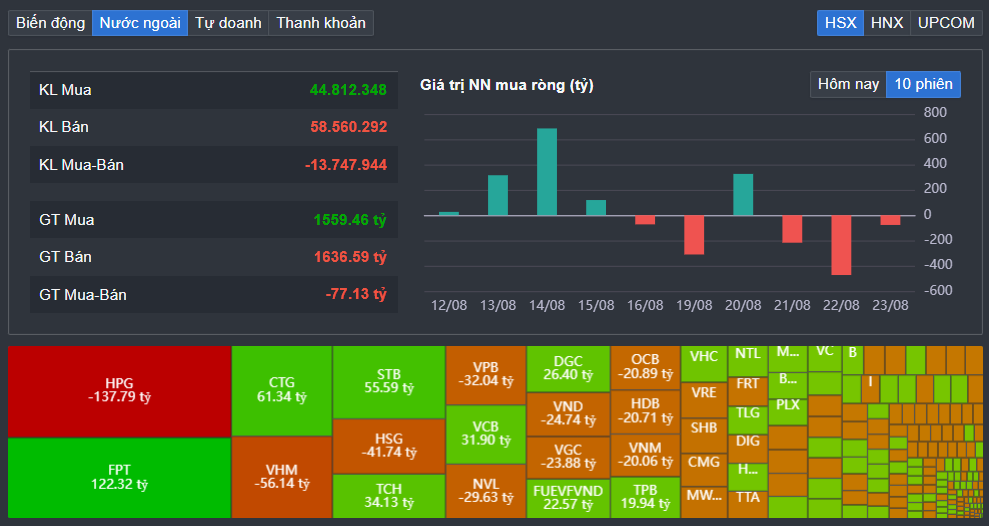Click the red HPG treemap tile
This screenshot has height=526, width=989.
point(119,391)
